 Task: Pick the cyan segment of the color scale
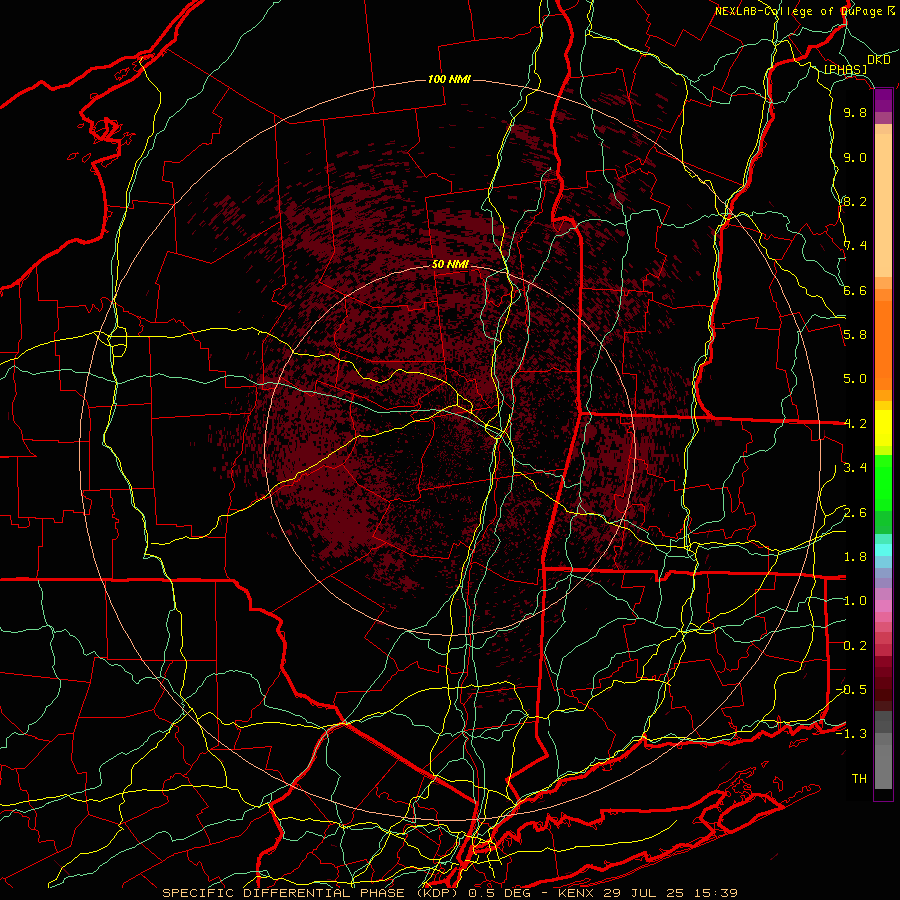883,550
